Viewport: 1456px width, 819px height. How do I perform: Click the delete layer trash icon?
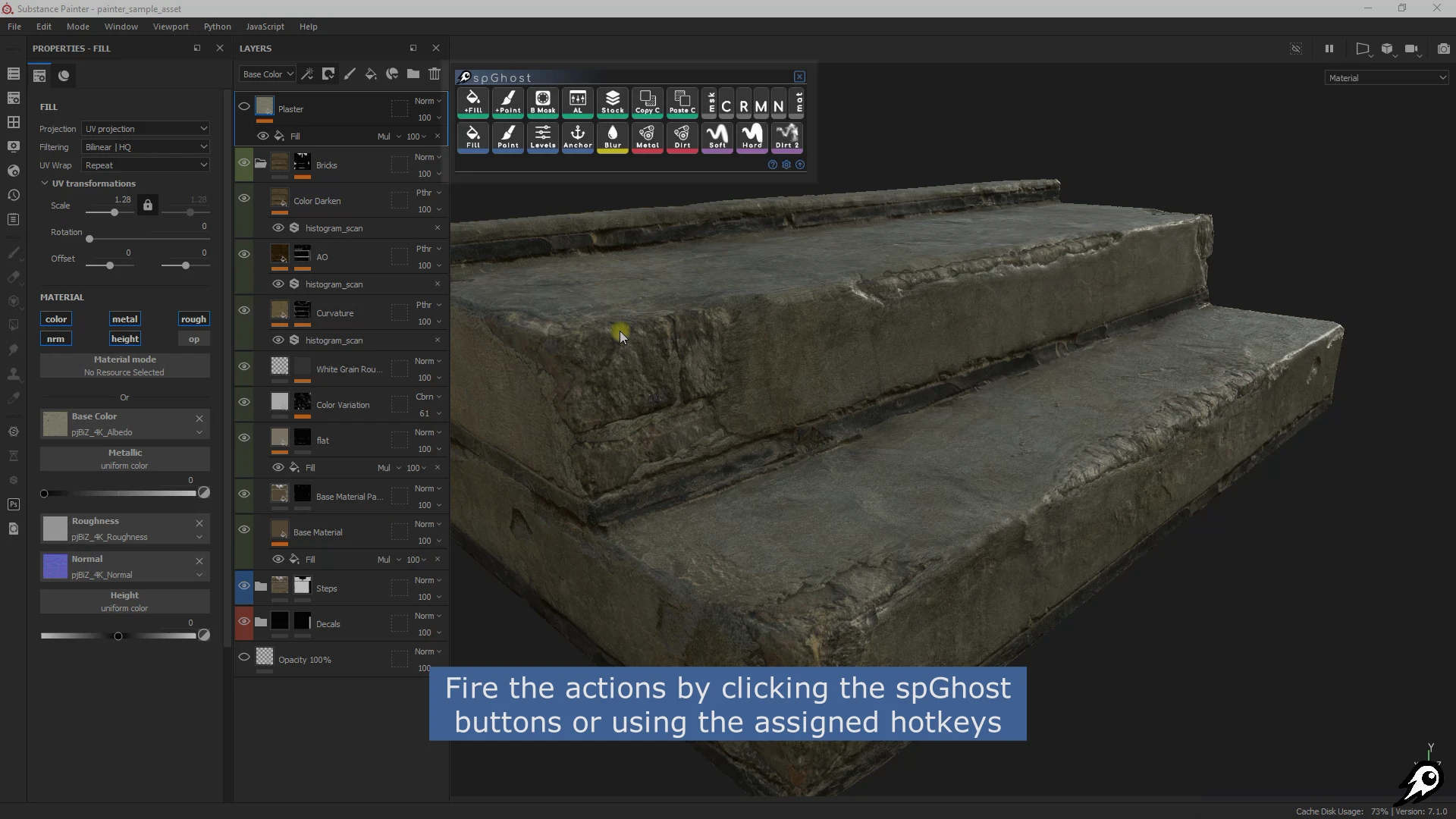[435, 74]
